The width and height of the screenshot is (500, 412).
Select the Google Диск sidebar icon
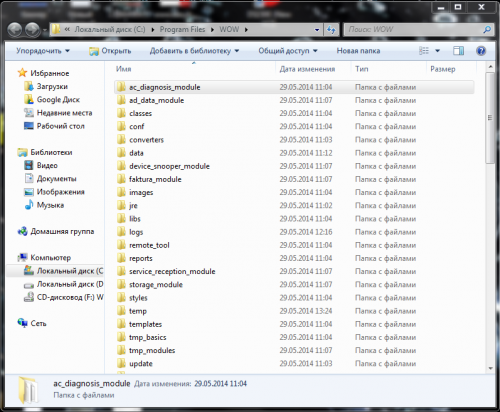point(29,99)
